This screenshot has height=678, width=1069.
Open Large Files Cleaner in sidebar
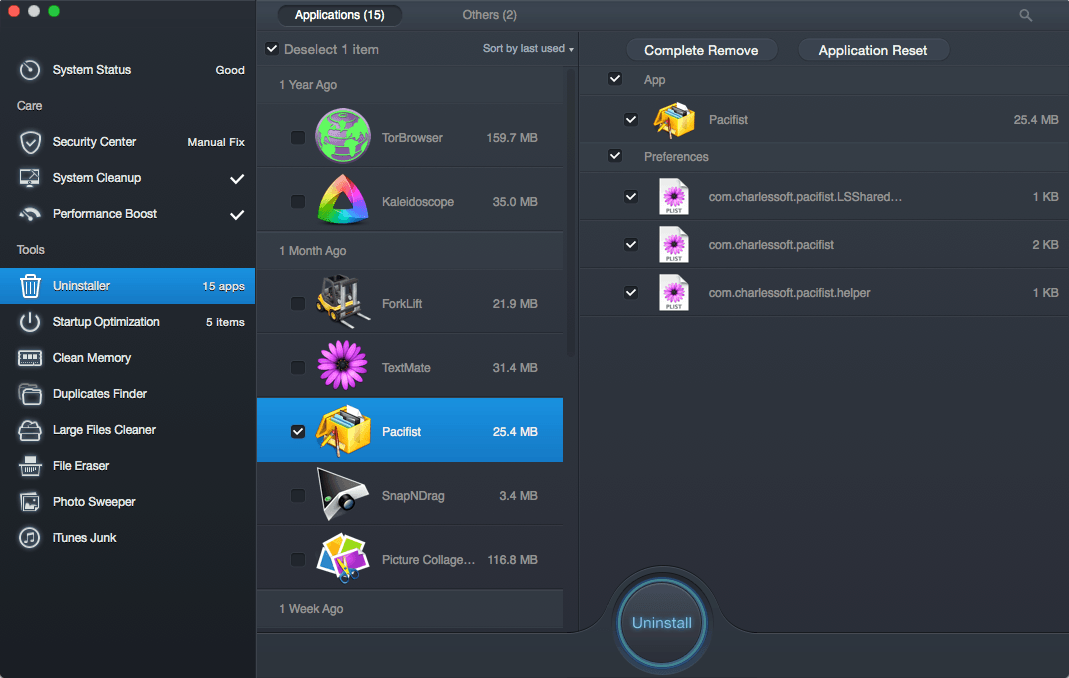click(127, 430)
